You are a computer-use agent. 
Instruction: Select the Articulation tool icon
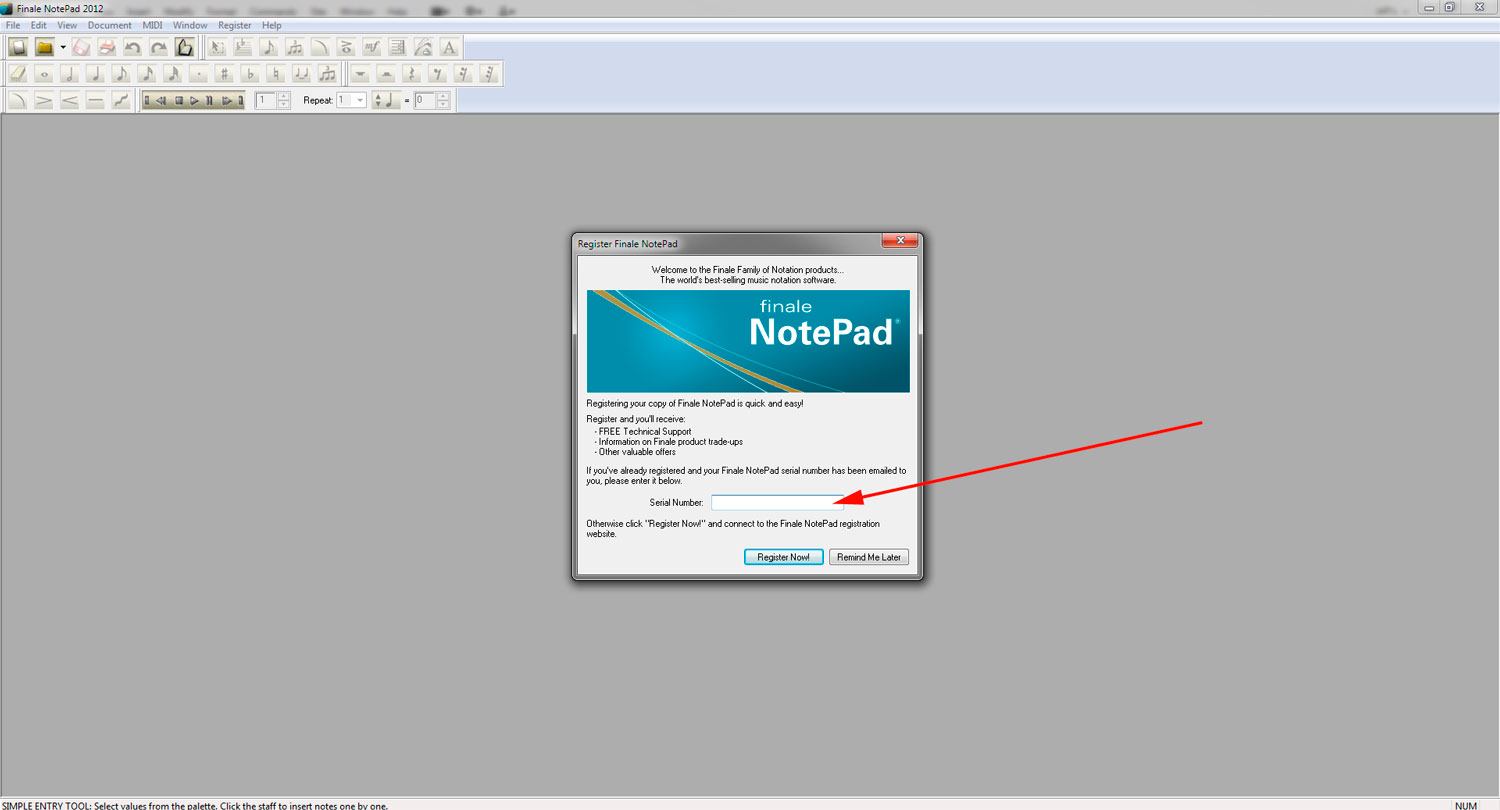point(347,47)
